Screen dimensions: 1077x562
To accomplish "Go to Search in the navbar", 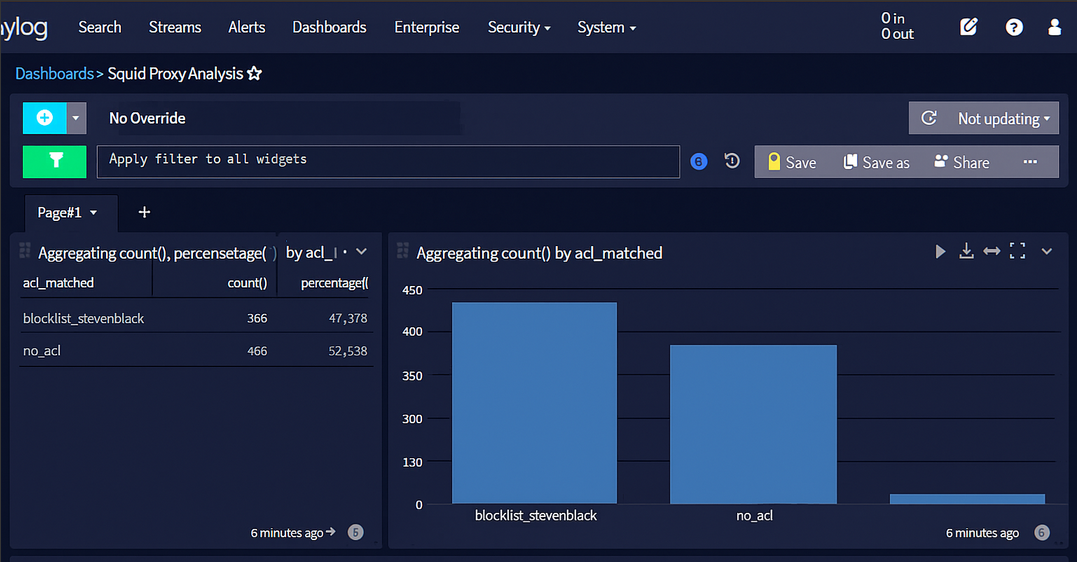I will pyautogui.click(x=100, y=27).
